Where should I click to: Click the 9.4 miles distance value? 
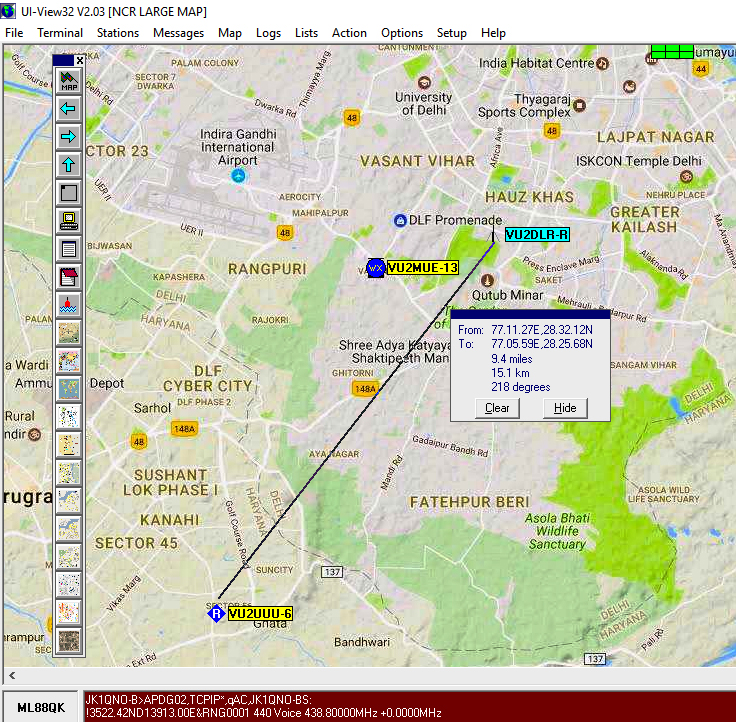click(x=512, y=359)
